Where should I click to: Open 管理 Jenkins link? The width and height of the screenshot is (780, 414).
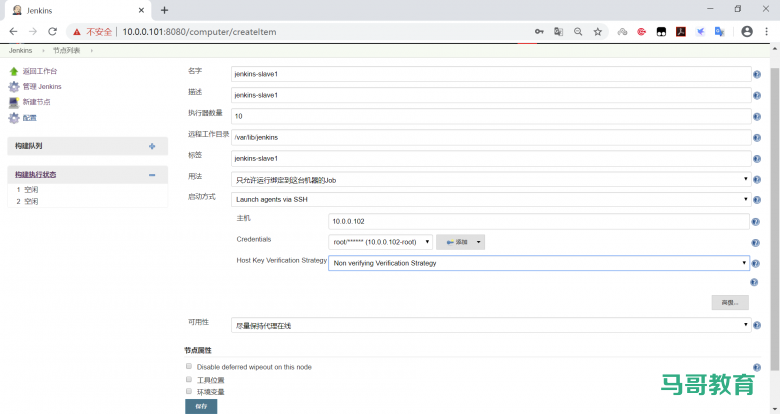coord(42,87)
